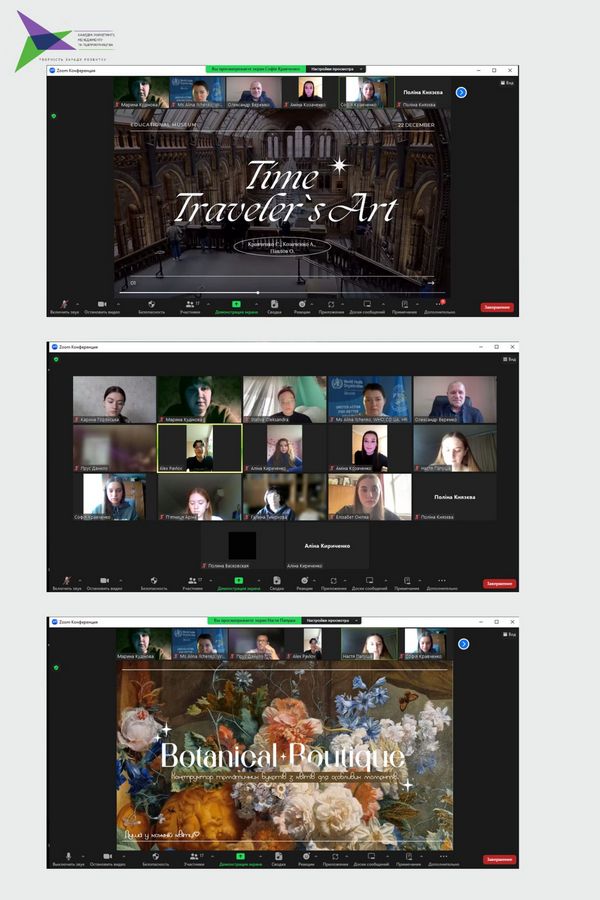Open the 'Вид' view selector in the middle window
The height and width of the screenshot is (900, 600).
(510, 358)
